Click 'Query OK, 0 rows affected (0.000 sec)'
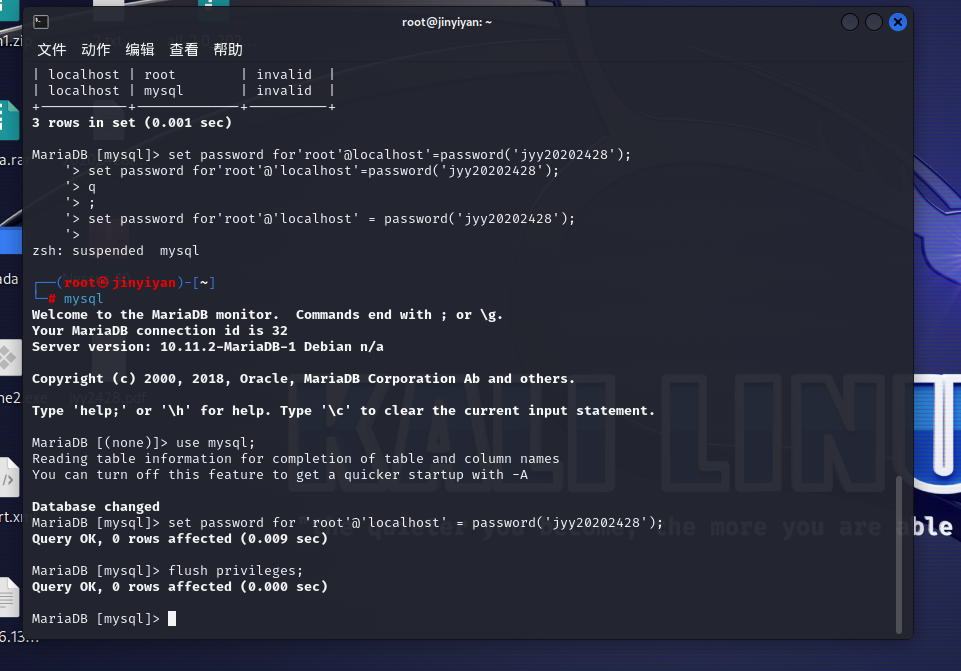Screen dimensions: 961x671 coord(180,586)
